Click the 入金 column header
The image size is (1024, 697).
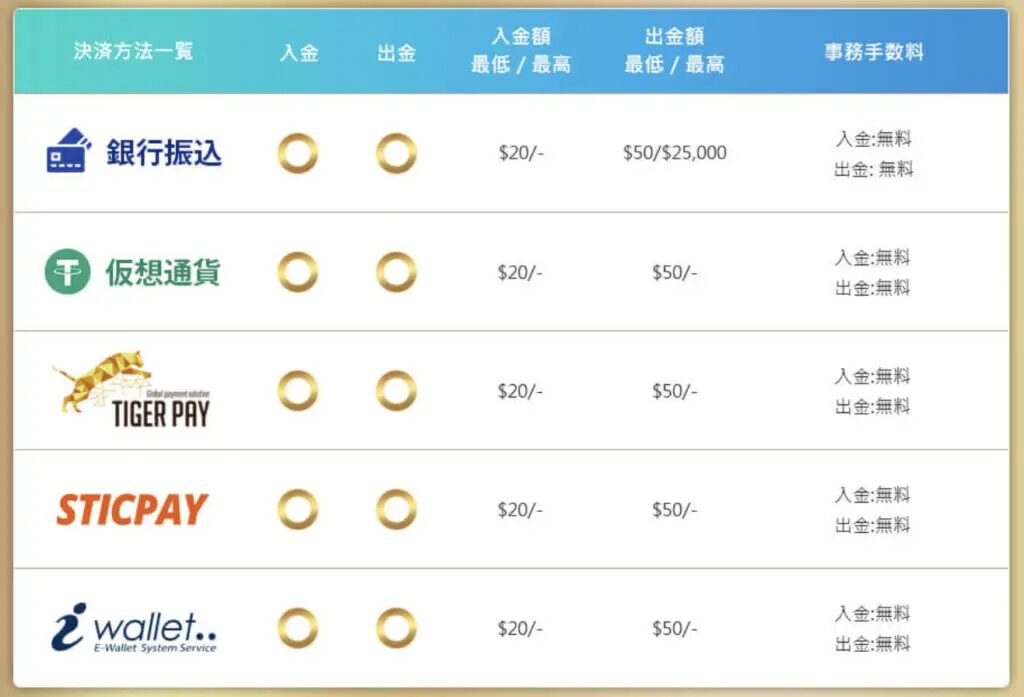click(x=299, y=52)
